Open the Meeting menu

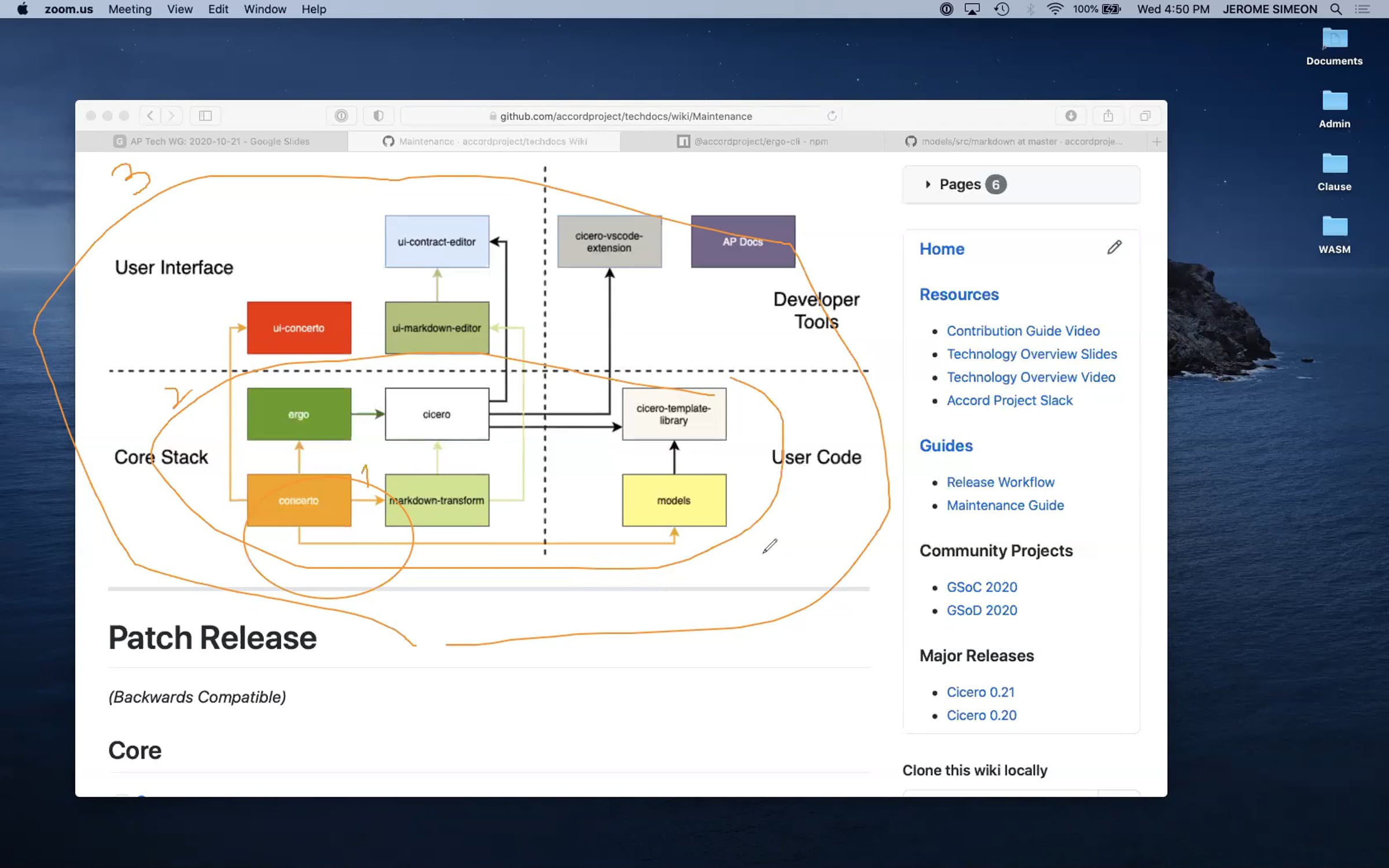point(130,9)
